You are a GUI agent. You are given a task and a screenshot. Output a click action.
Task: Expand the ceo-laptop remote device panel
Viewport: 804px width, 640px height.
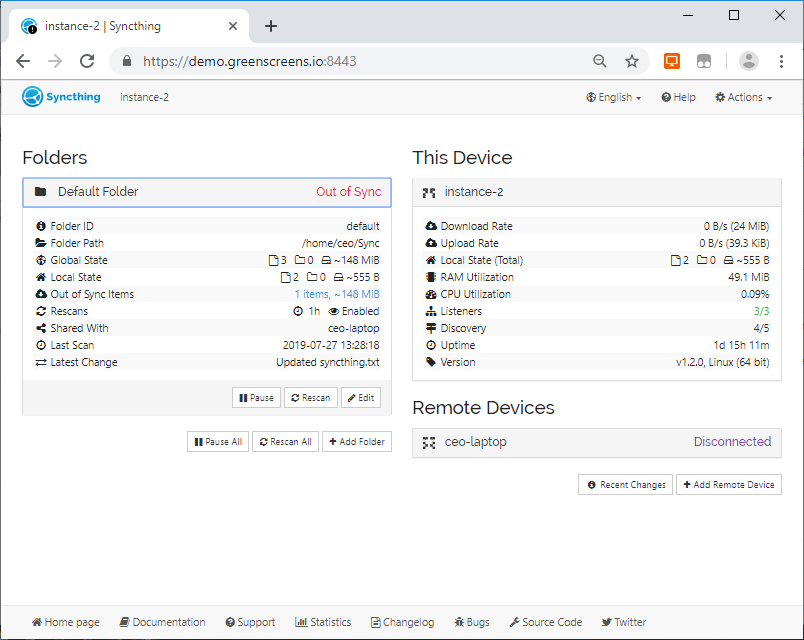(x=597, y=443)
